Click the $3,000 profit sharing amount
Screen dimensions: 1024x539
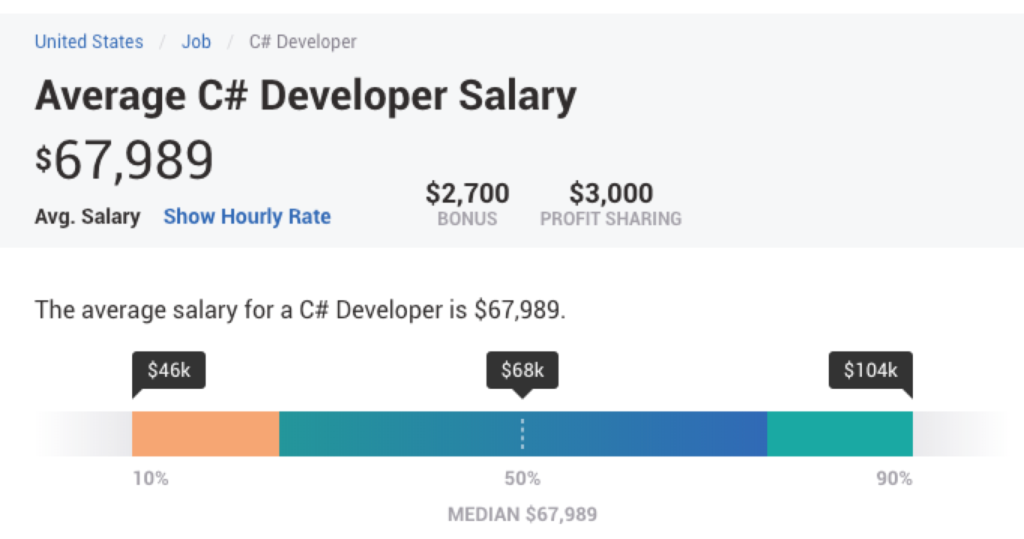click(611, 193)
